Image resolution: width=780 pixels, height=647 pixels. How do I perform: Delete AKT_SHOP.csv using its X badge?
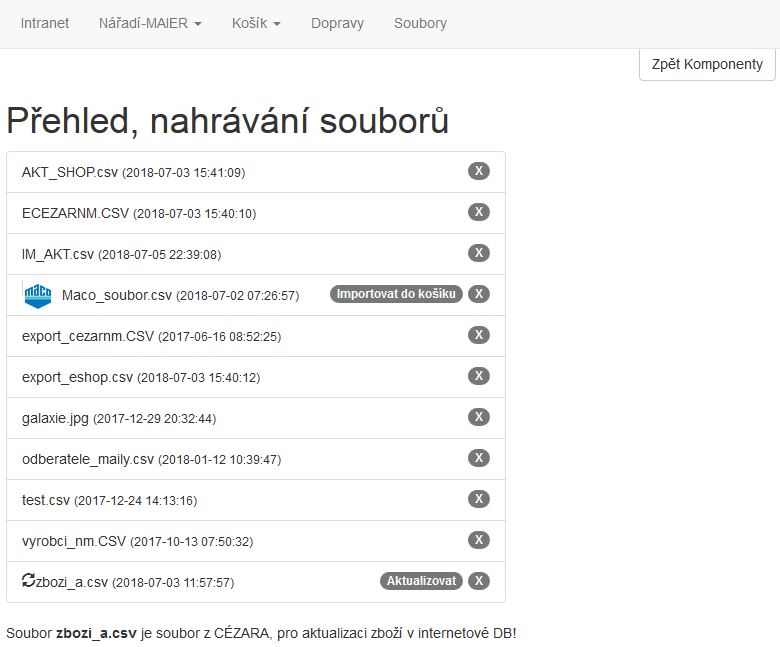click(x=478, y=171)
